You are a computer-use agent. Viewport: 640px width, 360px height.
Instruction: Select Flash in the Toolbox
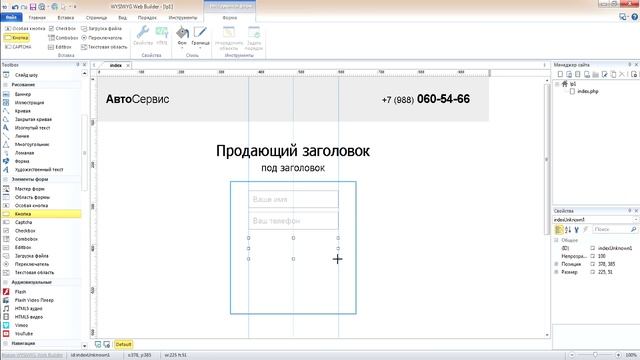(20, 292)
